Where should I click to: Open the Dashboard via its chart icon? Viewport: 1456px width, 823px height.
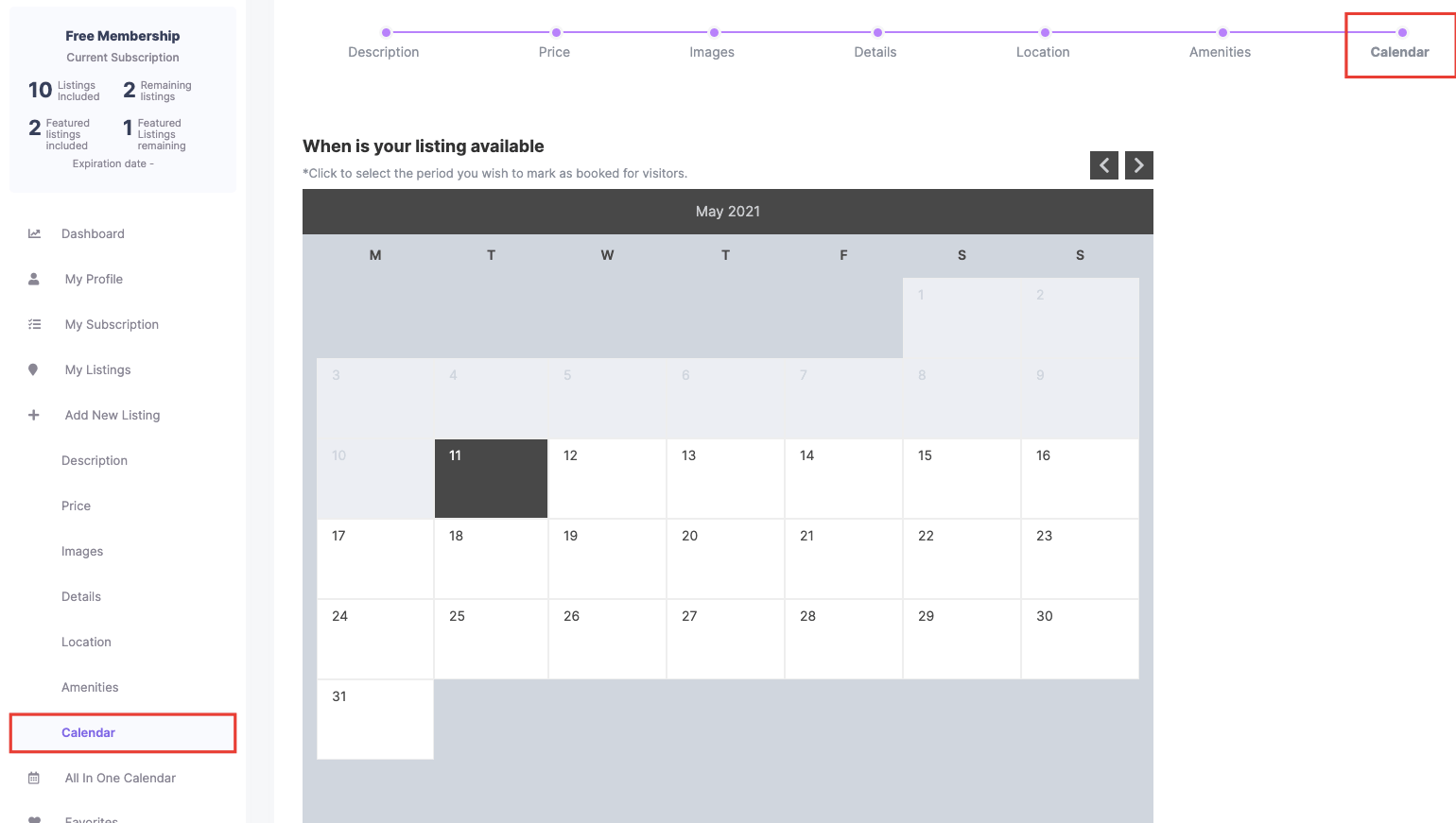point(34,233)
